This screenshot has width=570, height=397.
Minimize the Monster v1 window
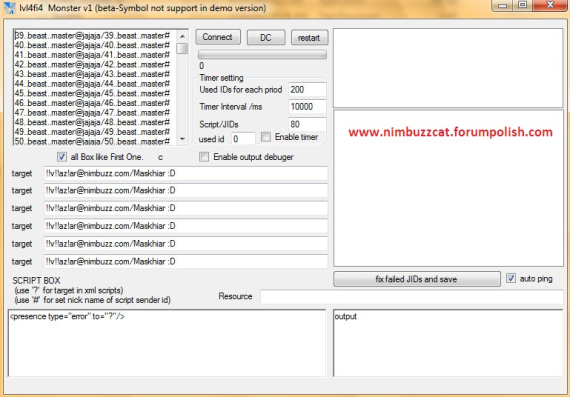[503, 5]
